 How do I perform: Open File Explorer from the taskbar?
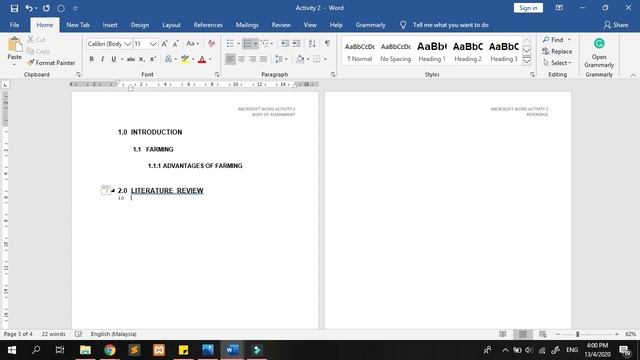coord(85,350)
